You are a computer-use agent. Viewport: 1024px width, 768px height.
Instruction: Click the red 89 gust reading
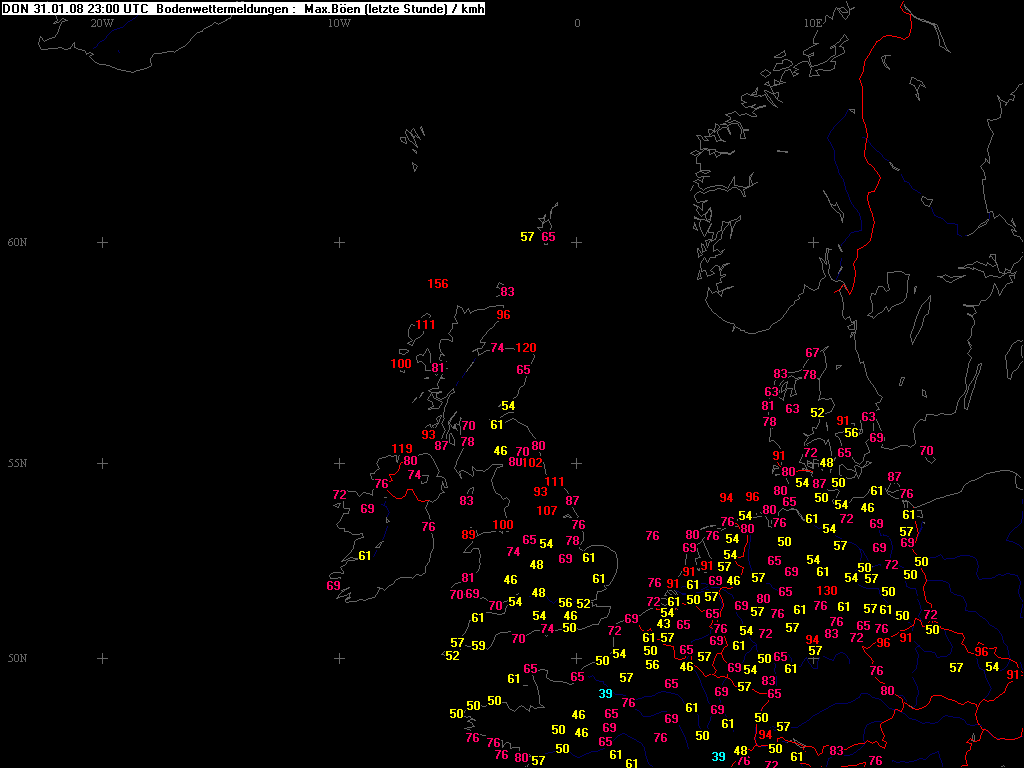point(469,535)
